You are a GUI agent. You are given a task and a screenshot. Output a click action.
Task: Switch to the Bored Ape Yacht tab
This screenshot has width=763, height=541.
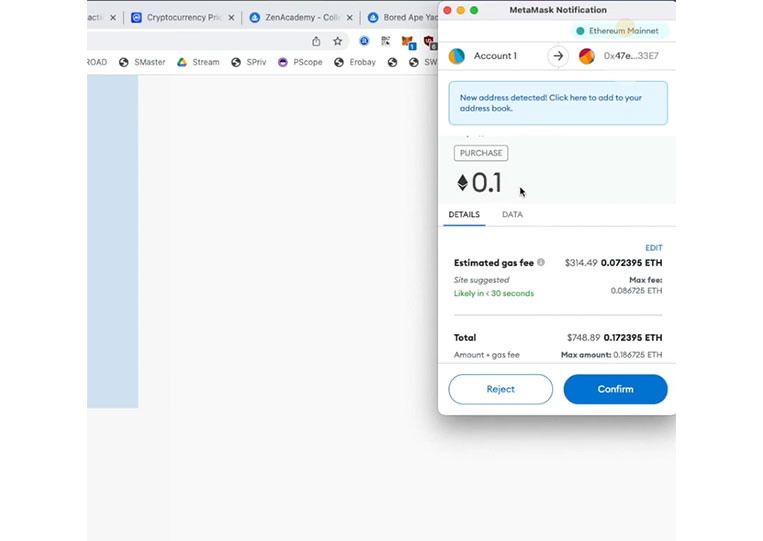404,18
